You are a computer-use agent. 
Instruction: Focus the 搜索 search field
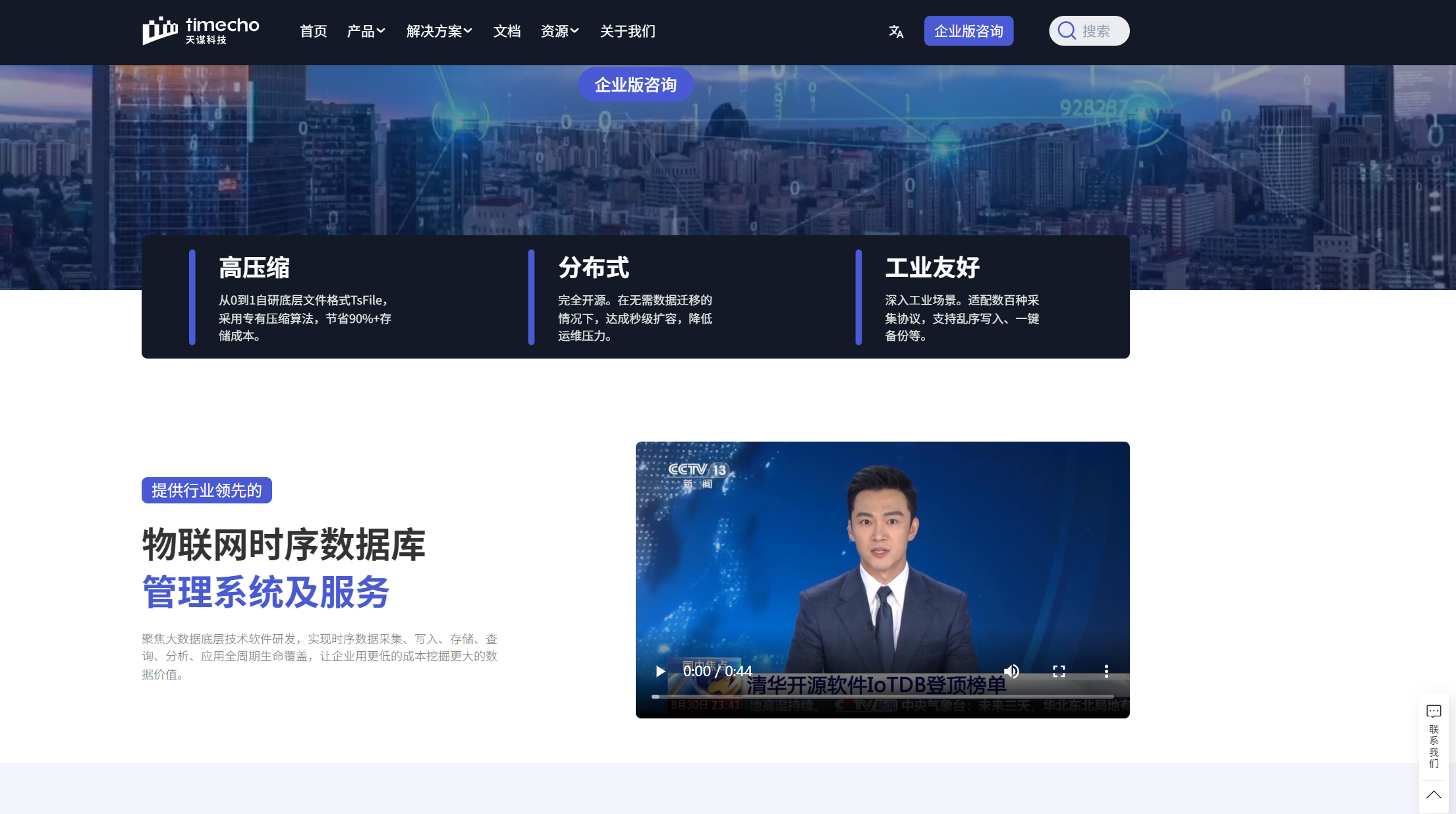click(x=1089, y=31)
